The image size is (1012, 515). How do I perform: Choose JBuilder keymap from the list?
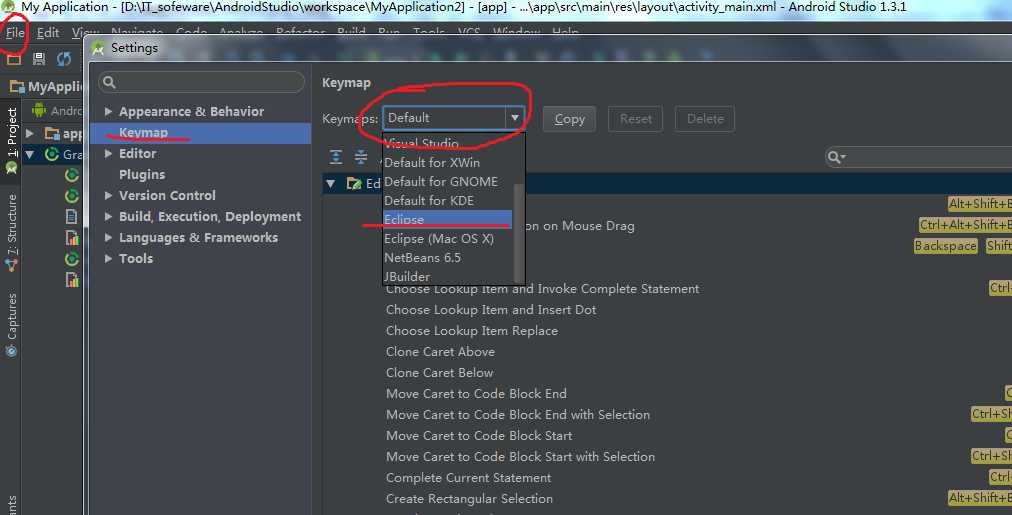tap(407, 276)
